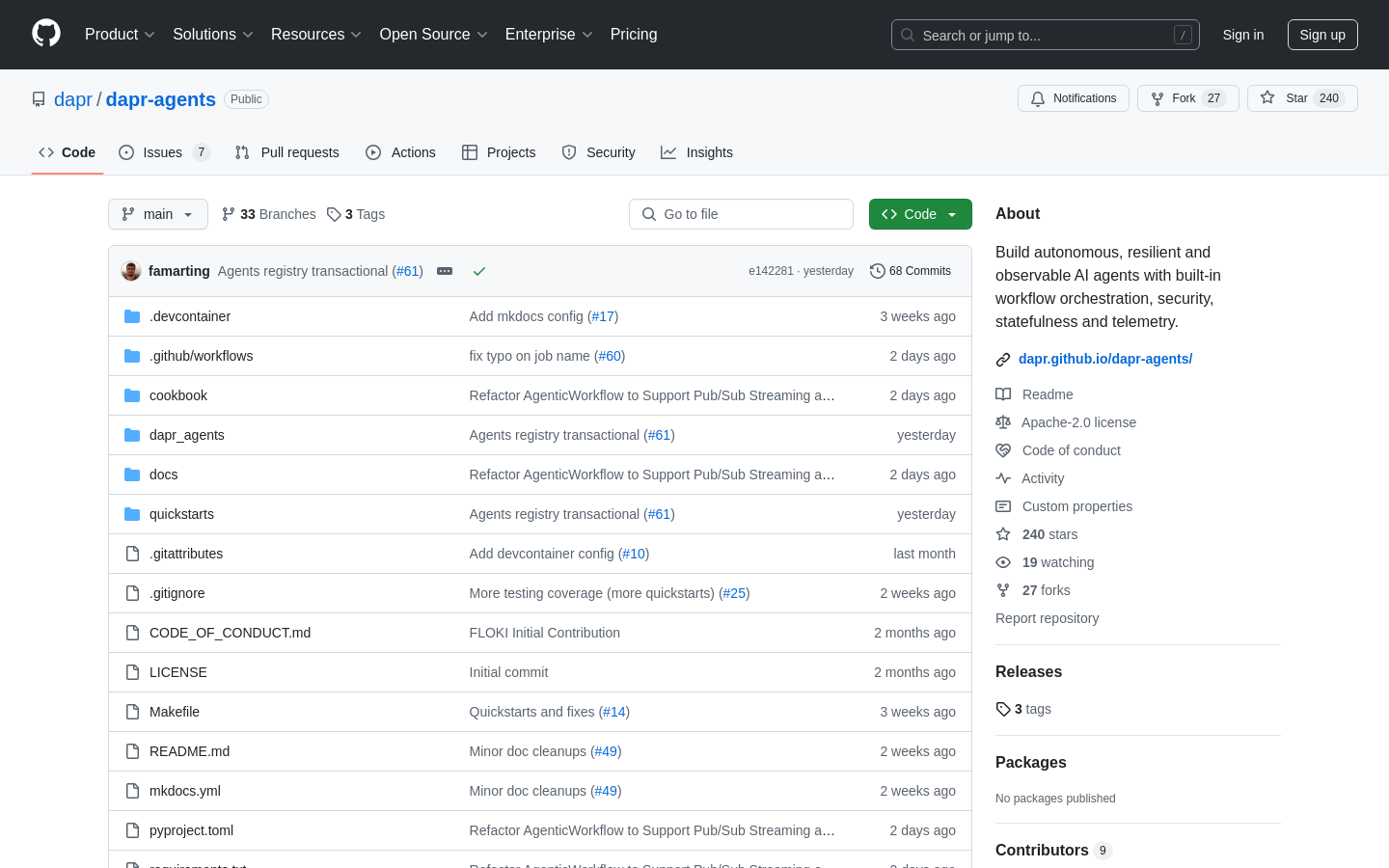
Task: Open the README.md file
Action: 189,751
